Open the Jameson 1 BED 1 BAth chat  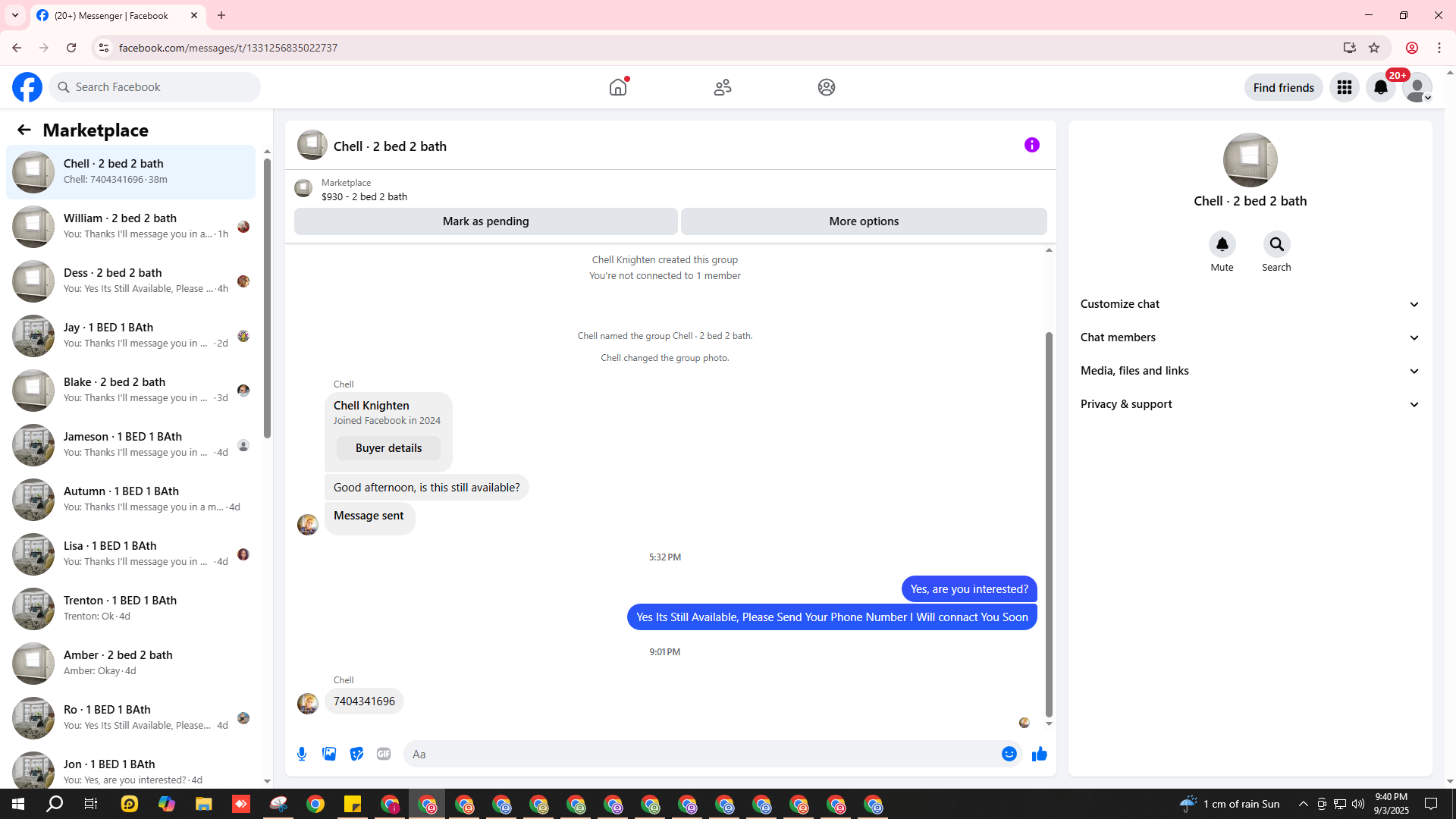[x=130, y=445]
